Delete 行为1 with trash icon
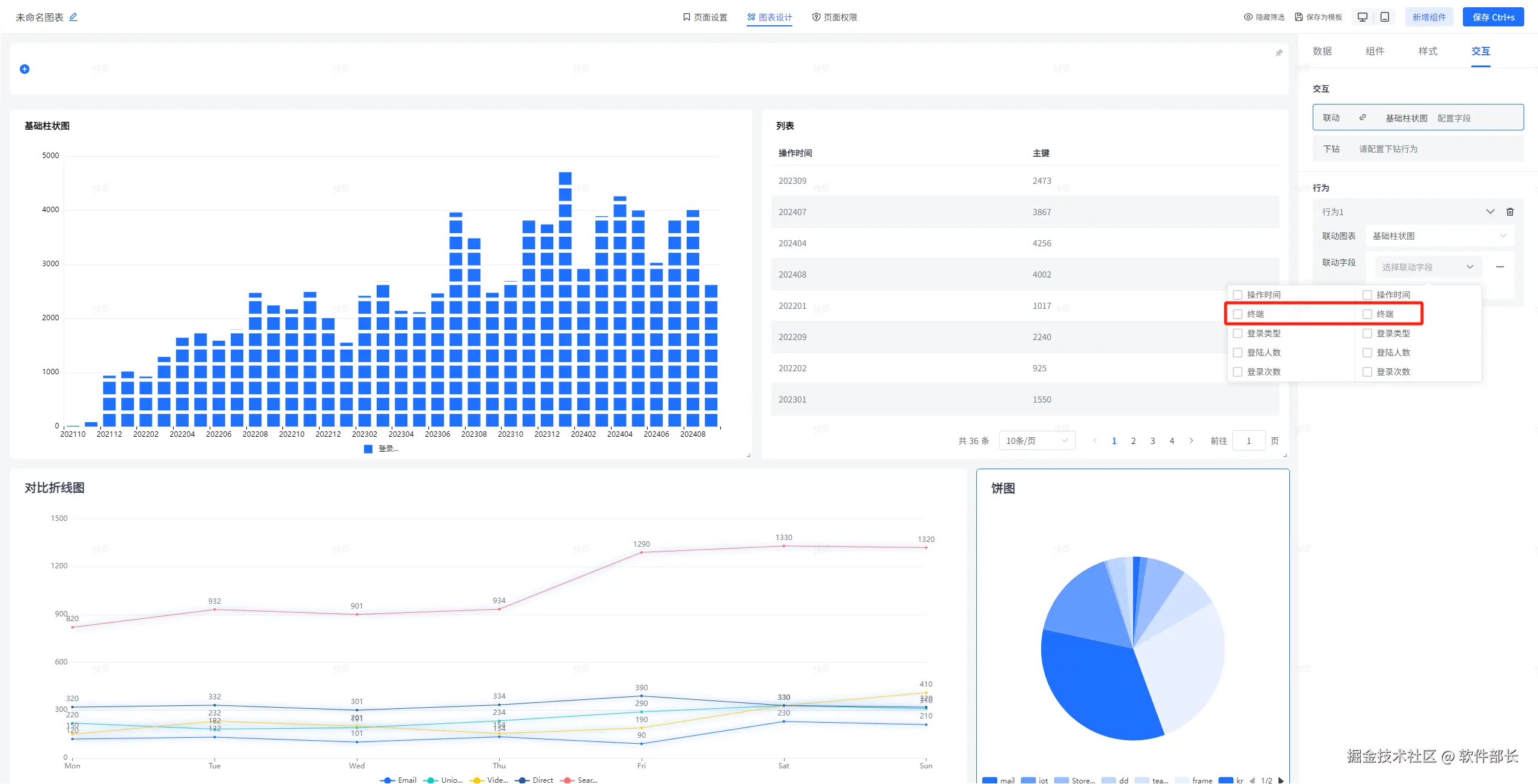This screenshot has width=1538, height=784. [1510, 211]
